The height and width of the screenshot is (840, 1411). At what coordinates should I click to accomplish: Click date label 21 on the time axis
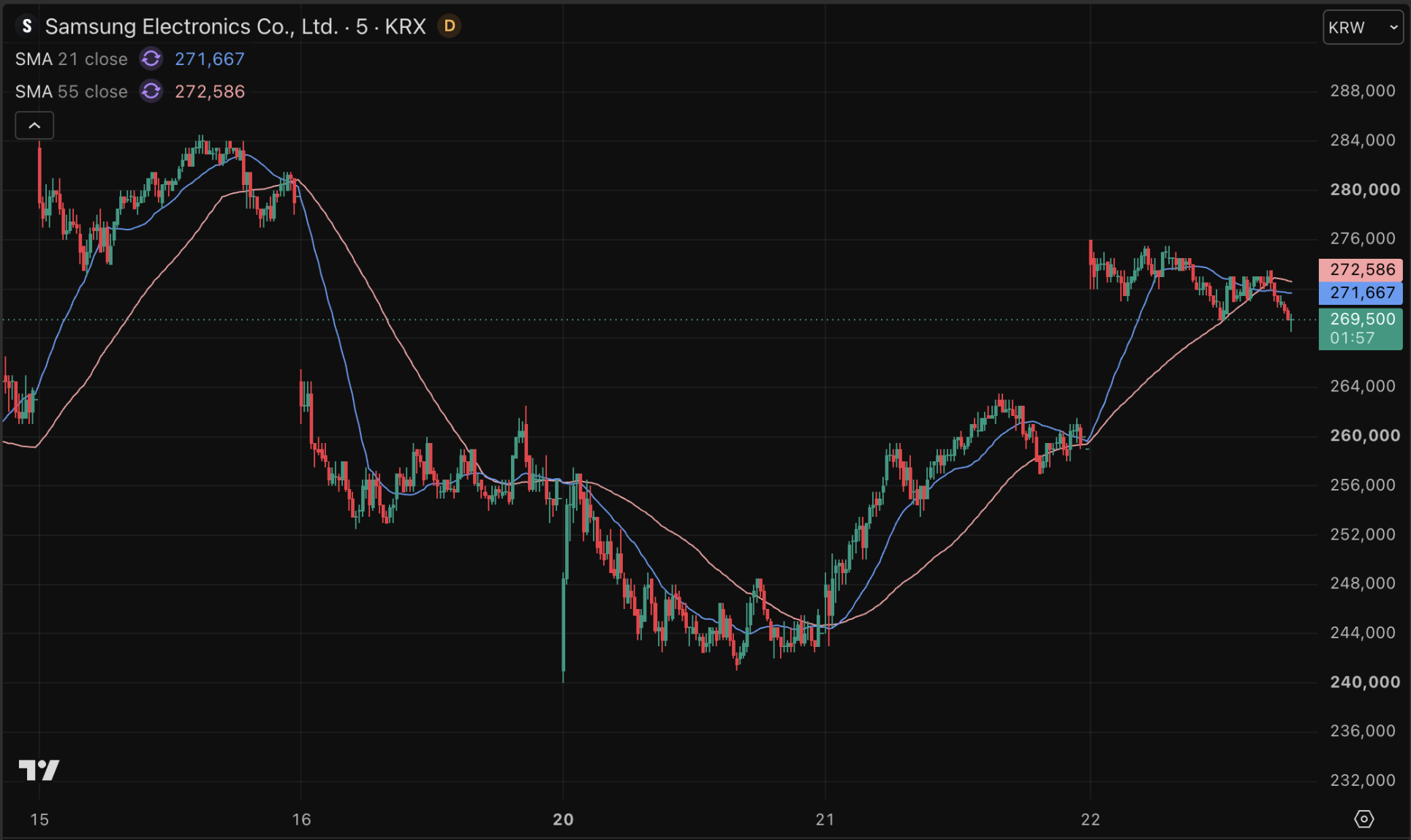click(825, 820)
